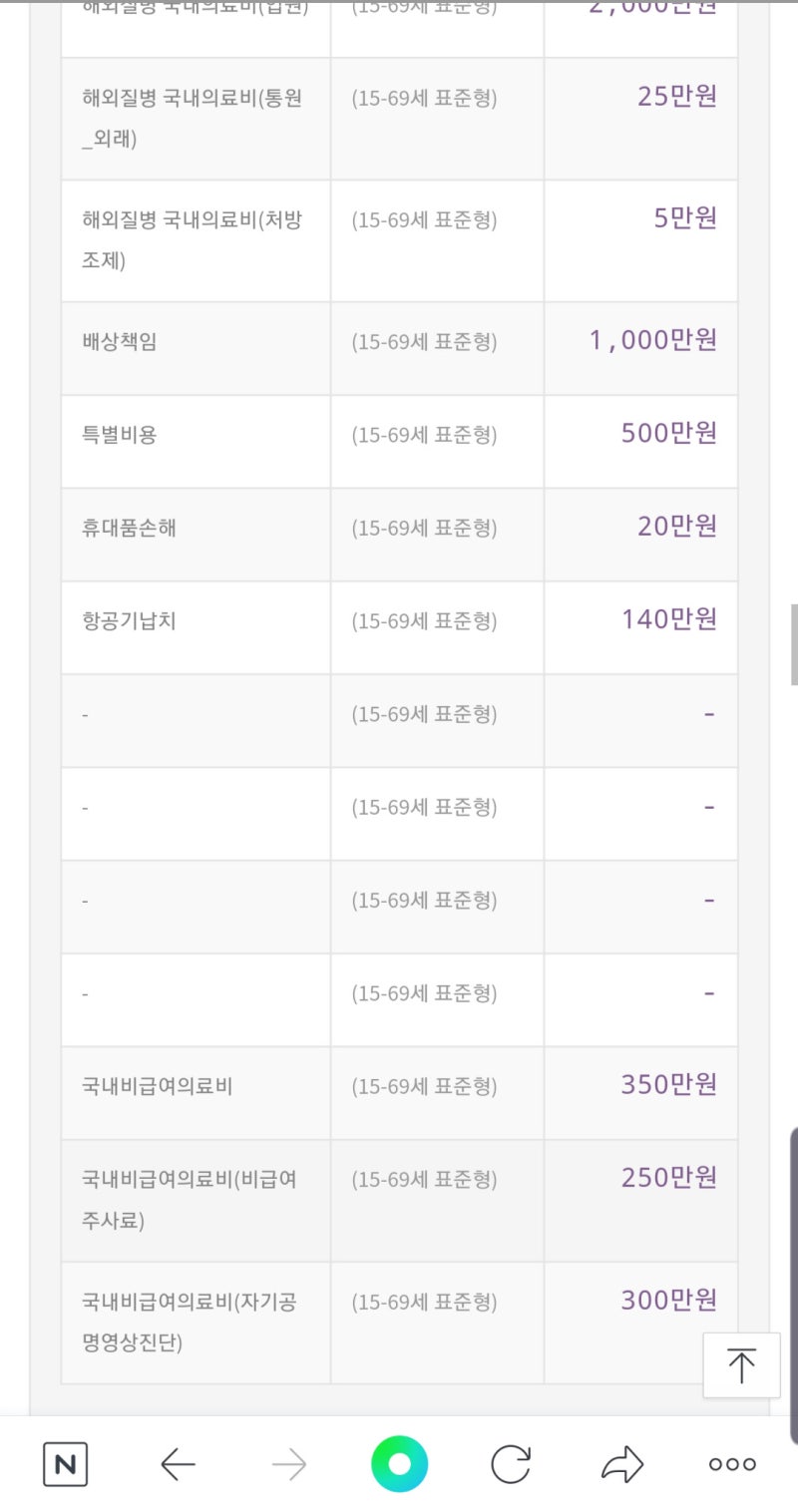Click the 25만원 outpatient coverage amount
The height and width of the screenshot is (1512, 798).
click(x=677, y=97)
